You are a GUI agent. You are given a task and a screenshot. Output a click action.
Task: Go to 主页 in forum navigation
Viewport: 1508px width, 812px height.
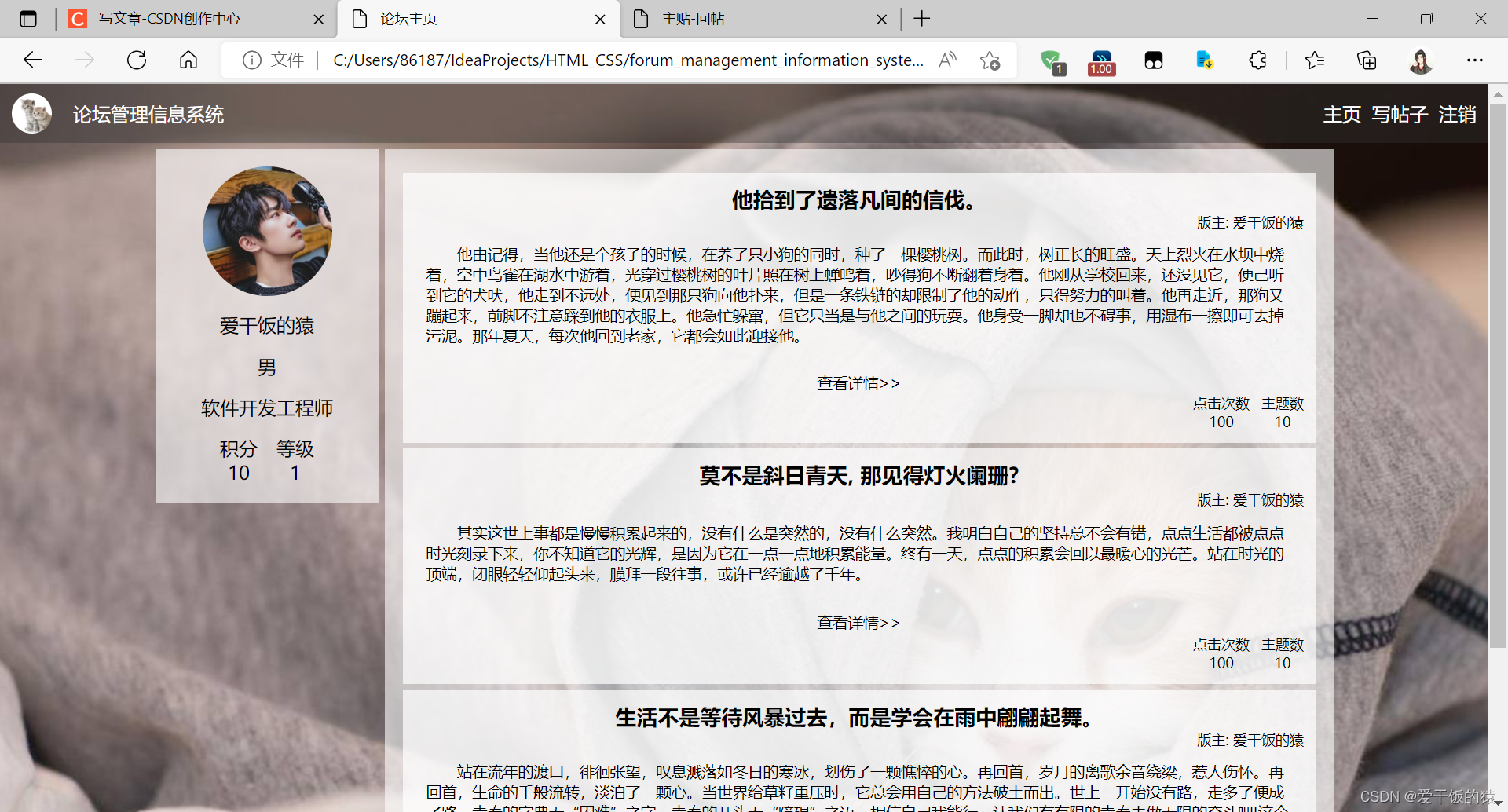pos(1341,115)
